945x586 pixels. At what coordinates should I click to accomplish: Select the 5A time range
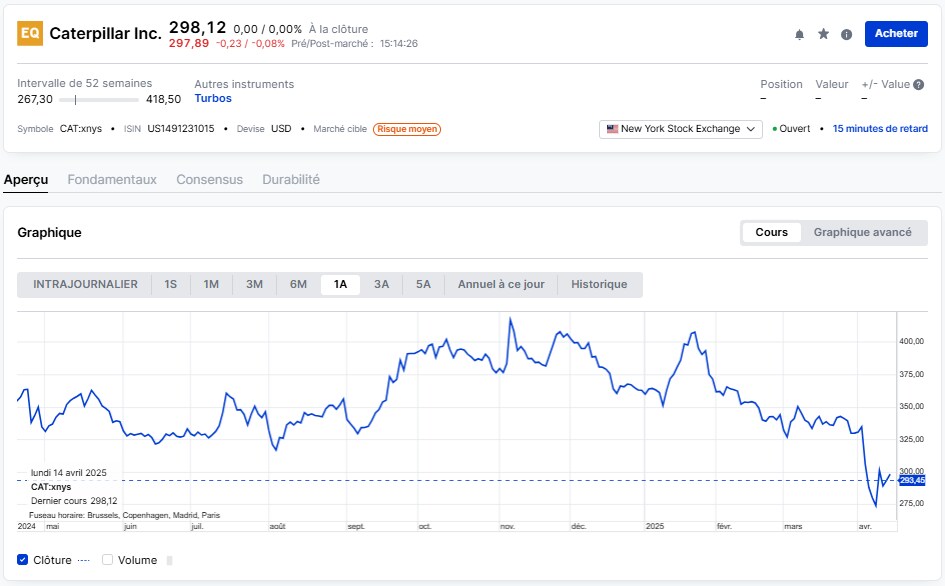(423, 284)
